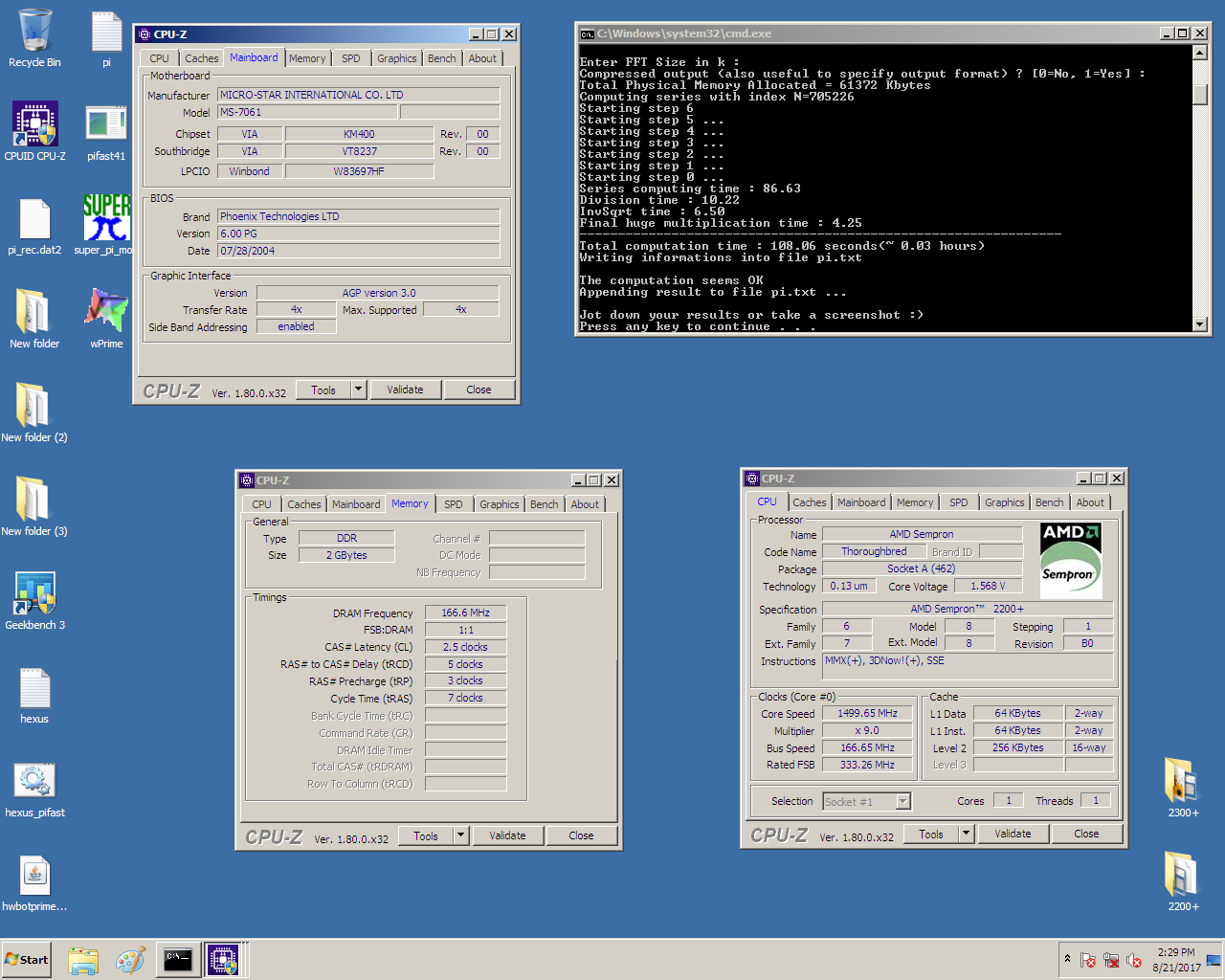Launch the Geekbench 3 shortcut
Screen dimensions: 1225x980
[34, 601]
